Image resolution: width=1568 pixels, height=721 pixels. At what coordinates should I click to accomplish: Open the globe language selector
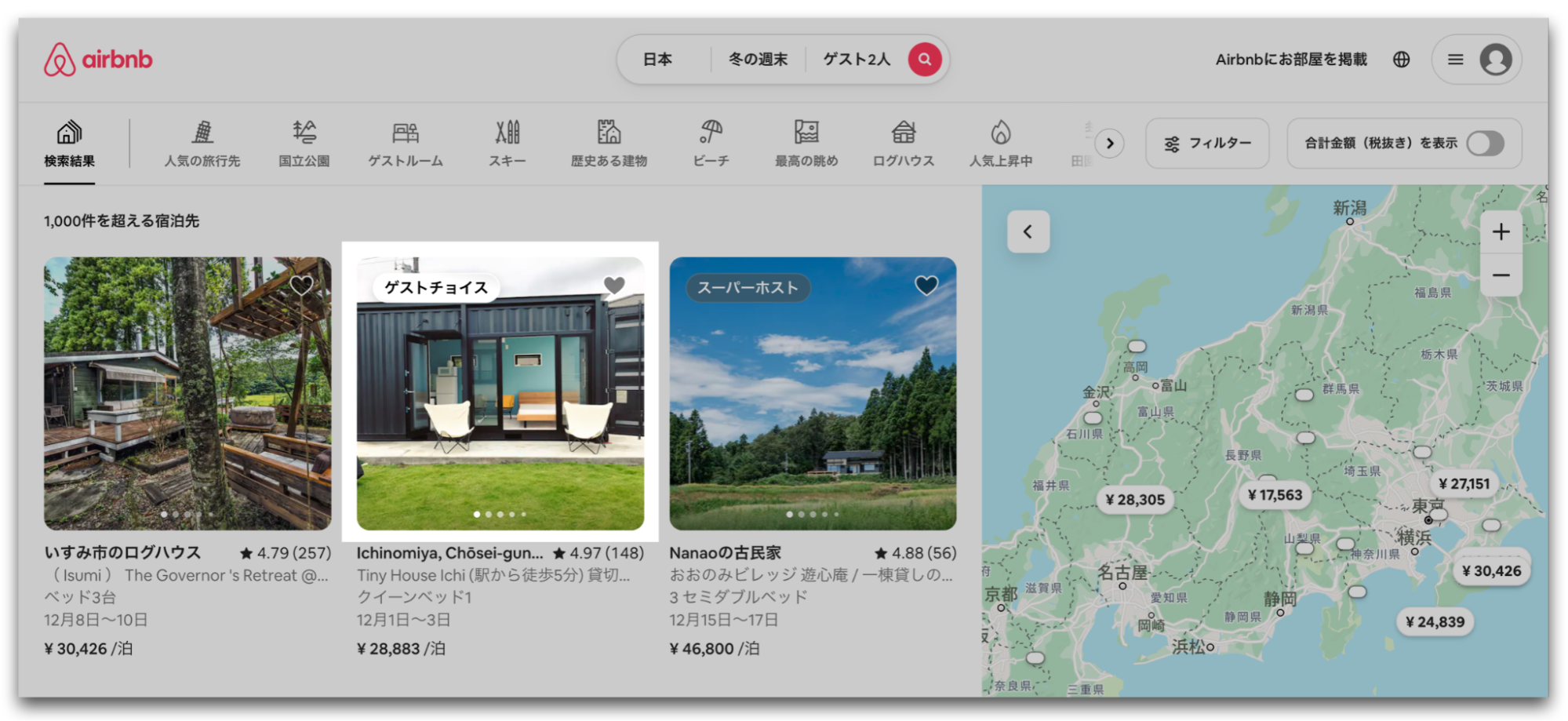[x=1401, y=60]
